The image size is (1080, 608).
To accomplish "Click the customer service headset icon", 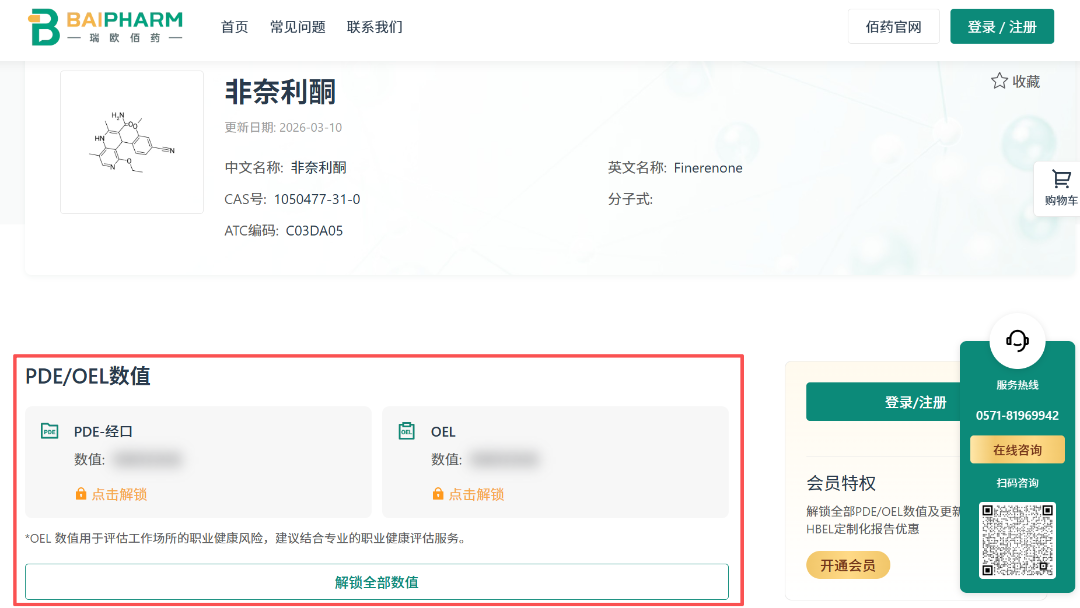I will coord(1017,341).
